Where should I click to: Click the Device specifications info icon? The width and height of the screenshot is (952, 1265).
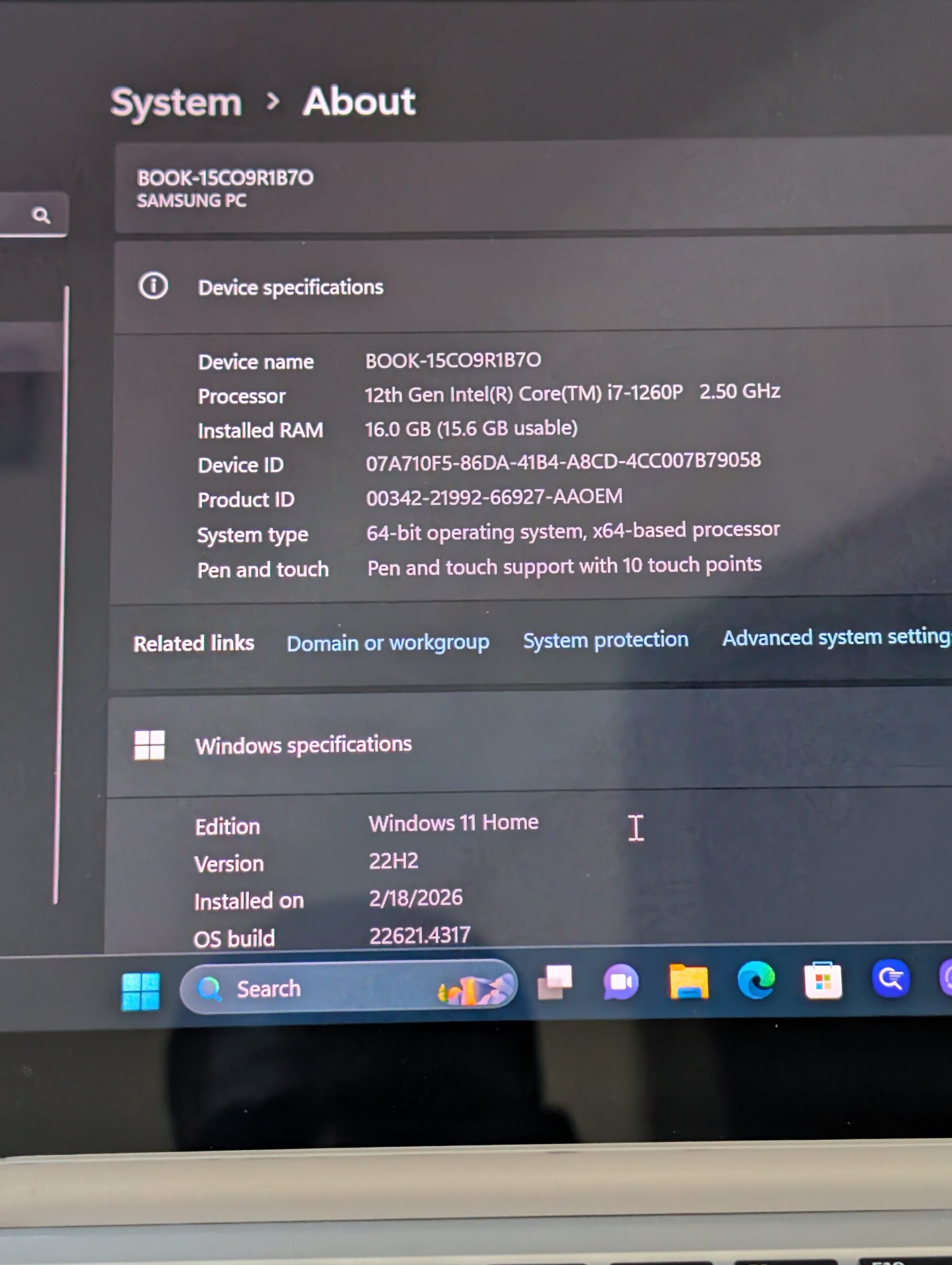(153, 286)
